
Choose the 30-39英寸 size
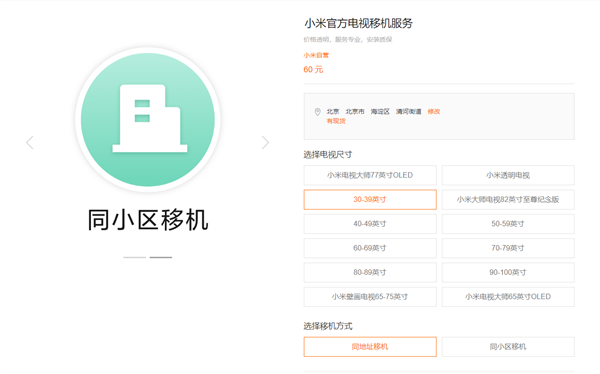pyautogui.click(x=370, y=199)
